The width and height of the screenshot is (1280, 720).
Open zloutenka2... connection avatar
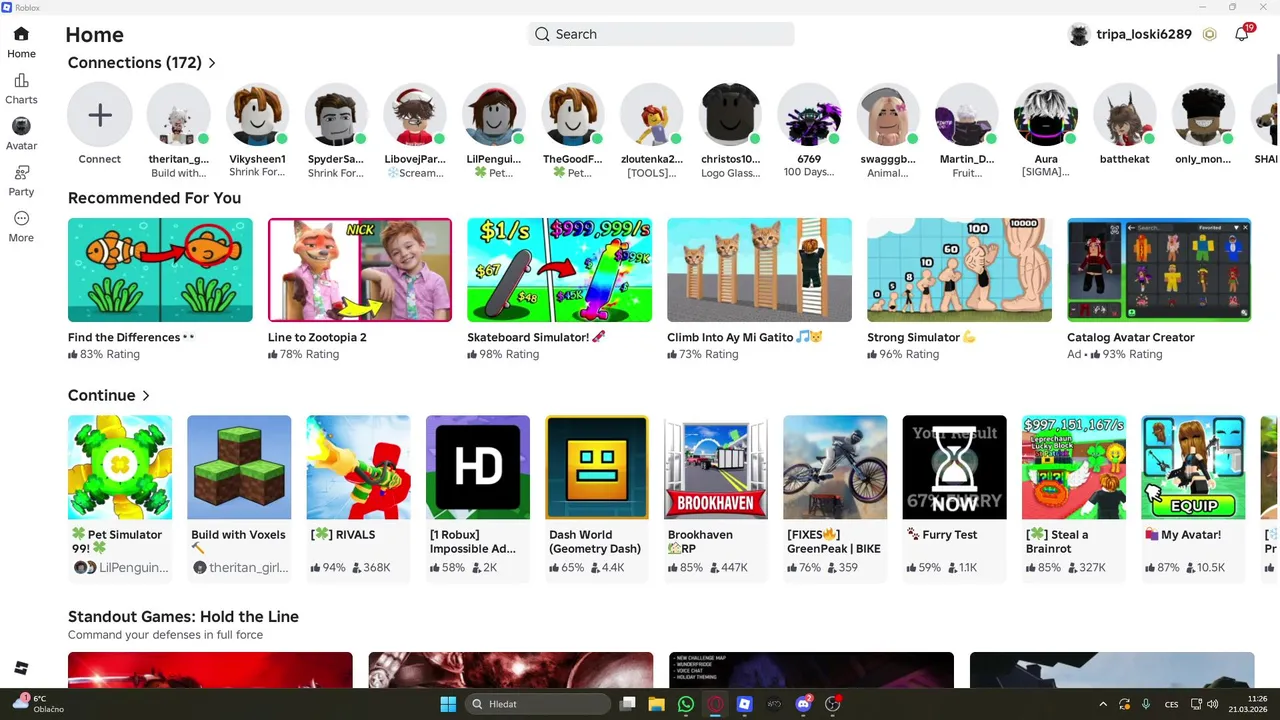point(652,114)
